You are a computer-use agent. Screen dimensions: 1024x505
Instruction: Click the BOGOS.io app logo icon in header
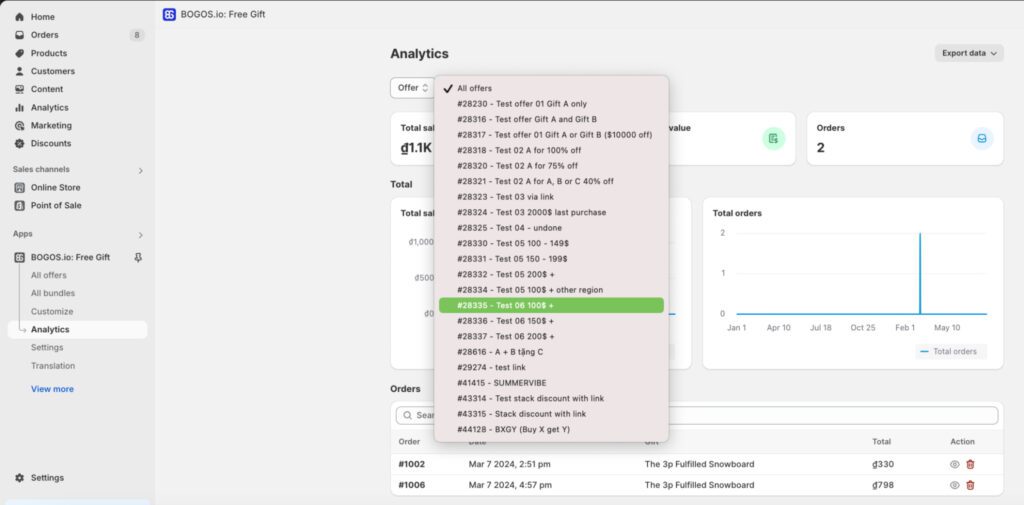tap(169, 15)
